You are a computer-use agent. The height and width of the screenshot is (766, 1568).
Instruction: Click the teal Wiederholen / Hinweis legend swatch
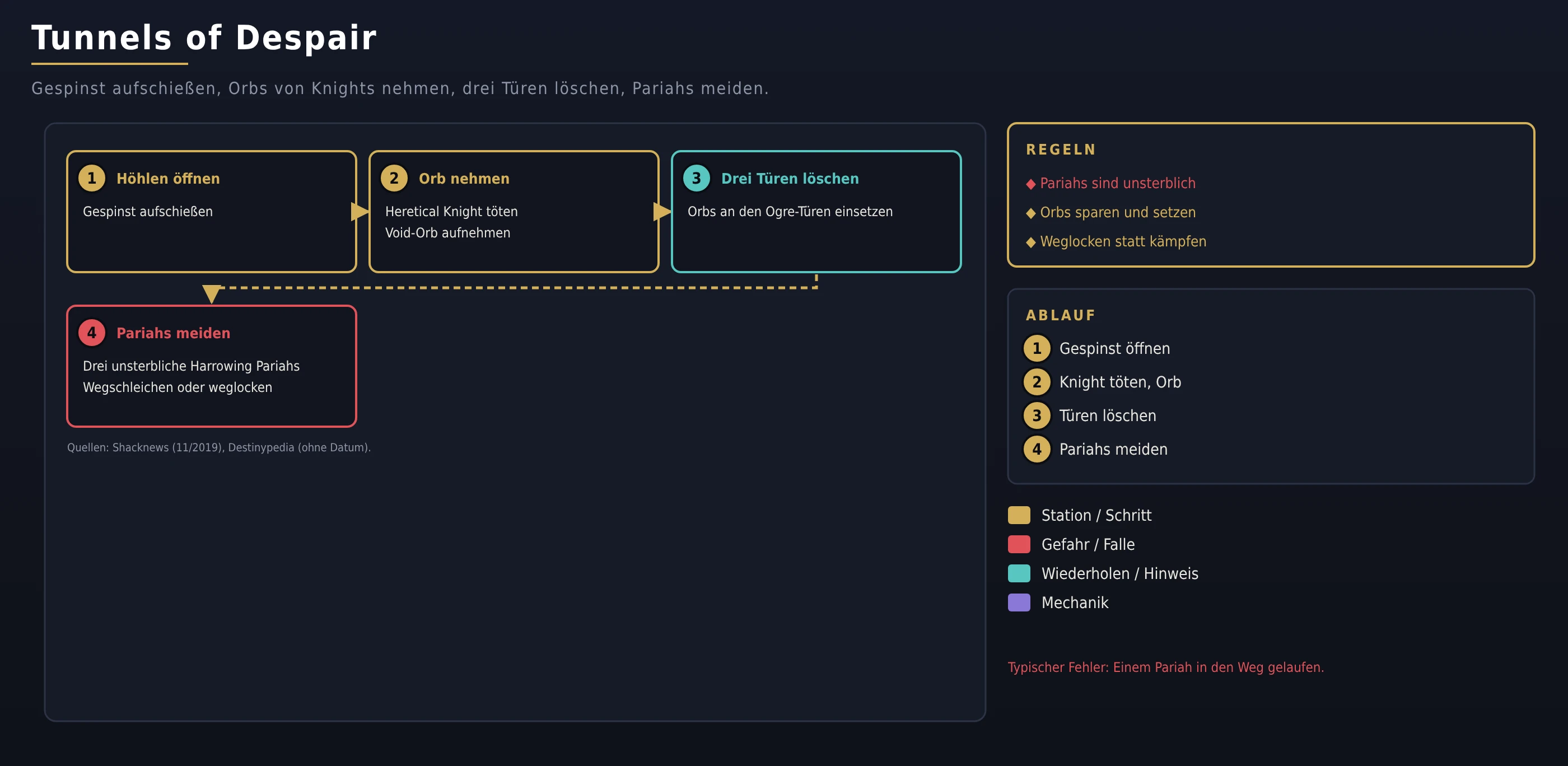point(1019,574)
